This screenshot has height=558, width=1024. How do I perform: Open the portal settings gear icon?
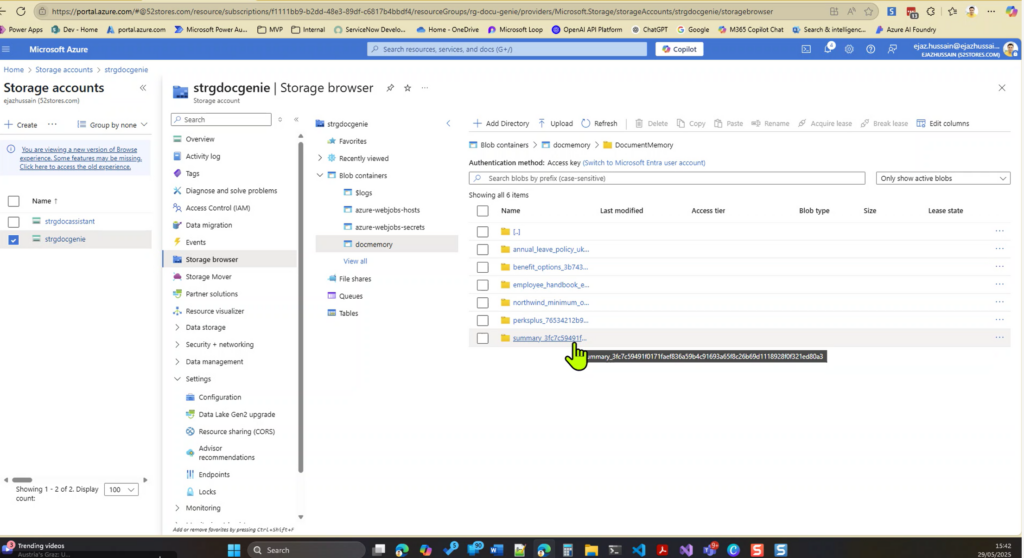pyautogui.click(x=849, y=49)
